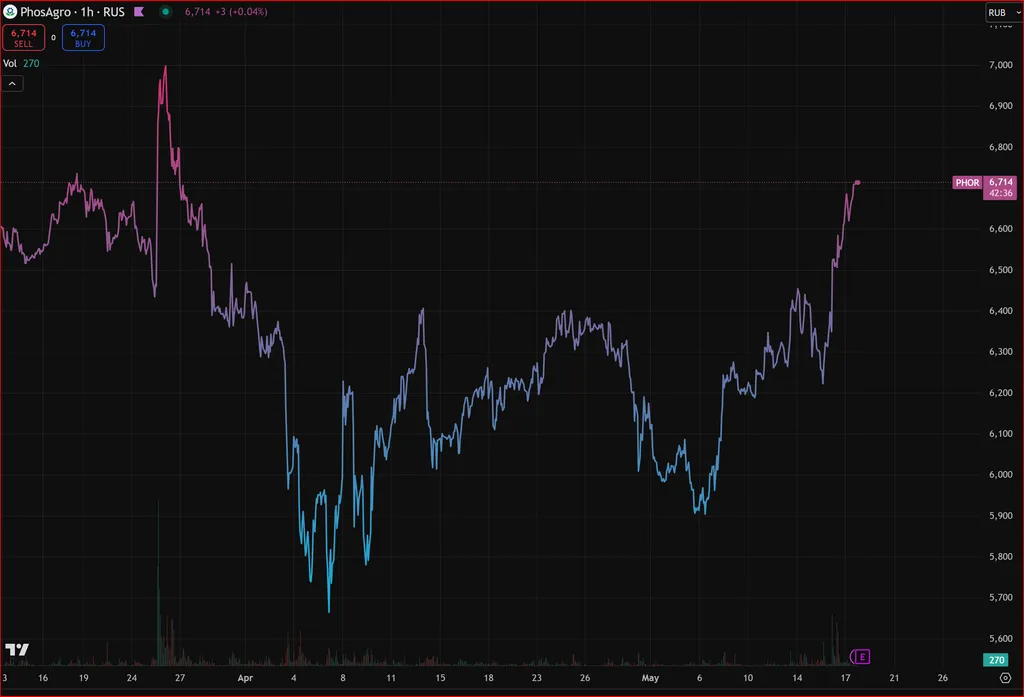The height and width of the screenshot is (697, 1024).
Task: Click the BUY 6,714 button
Action: click(83, 38)
